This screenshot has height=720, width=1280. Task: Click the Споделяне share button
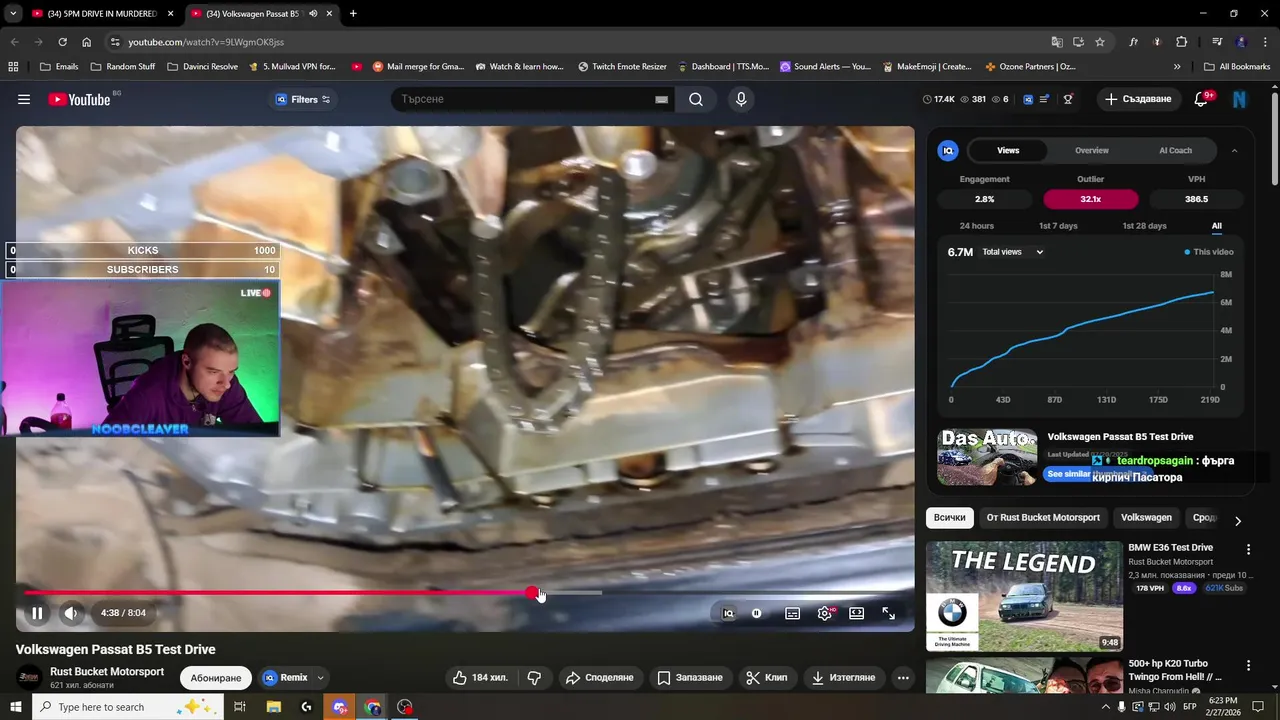click(599, 677)
